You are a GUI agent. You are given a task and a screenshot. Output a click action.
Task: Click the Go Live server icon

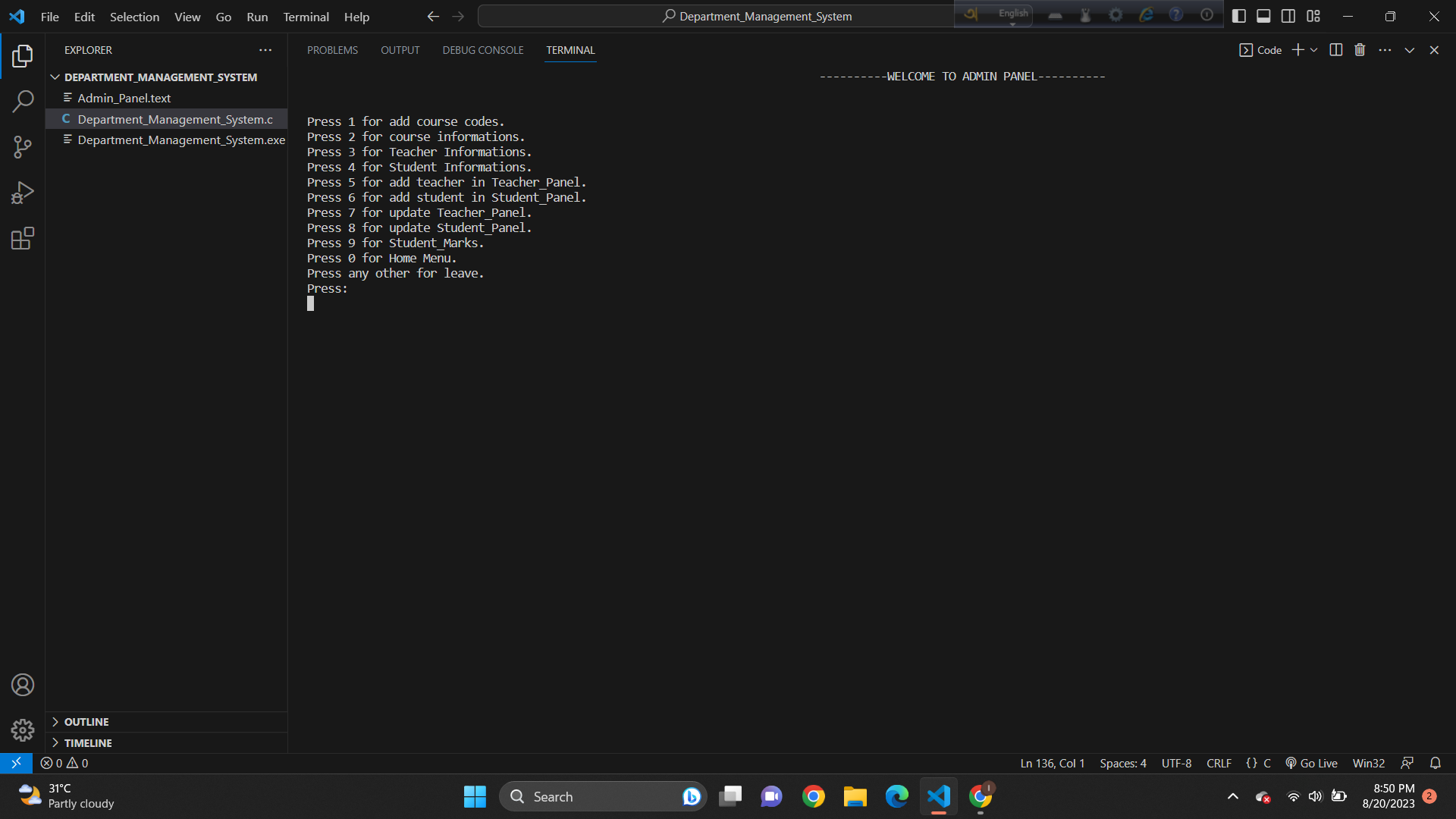click(x=1310, y=763)
